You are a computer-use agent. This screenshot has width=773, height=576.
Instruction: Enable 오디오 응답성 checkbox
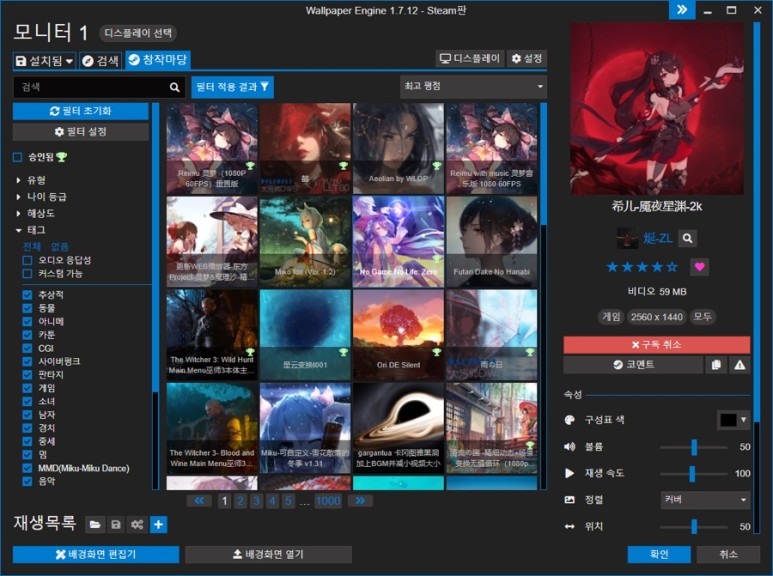[x=28, y=260]
